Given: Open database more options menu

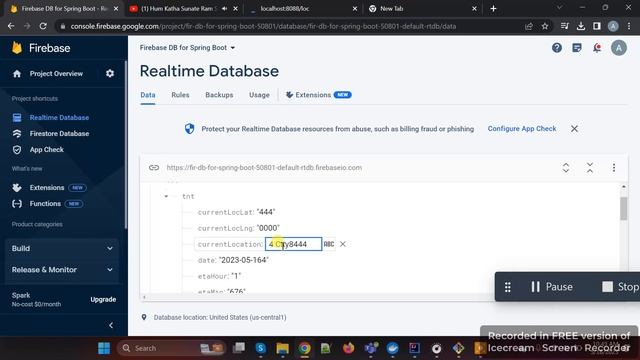Looking at the screenshot, I should pos(613,167).
